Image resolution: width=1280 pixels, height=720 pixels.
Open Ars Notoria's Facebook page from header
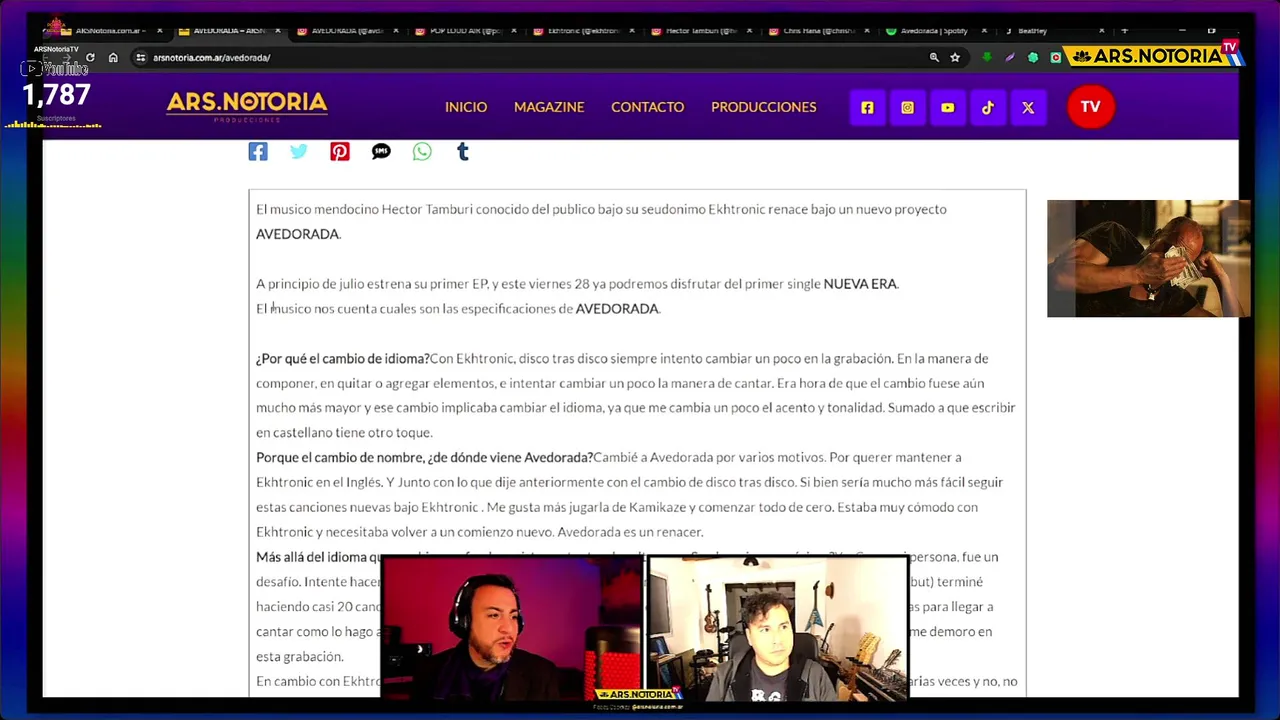[867, 107]
